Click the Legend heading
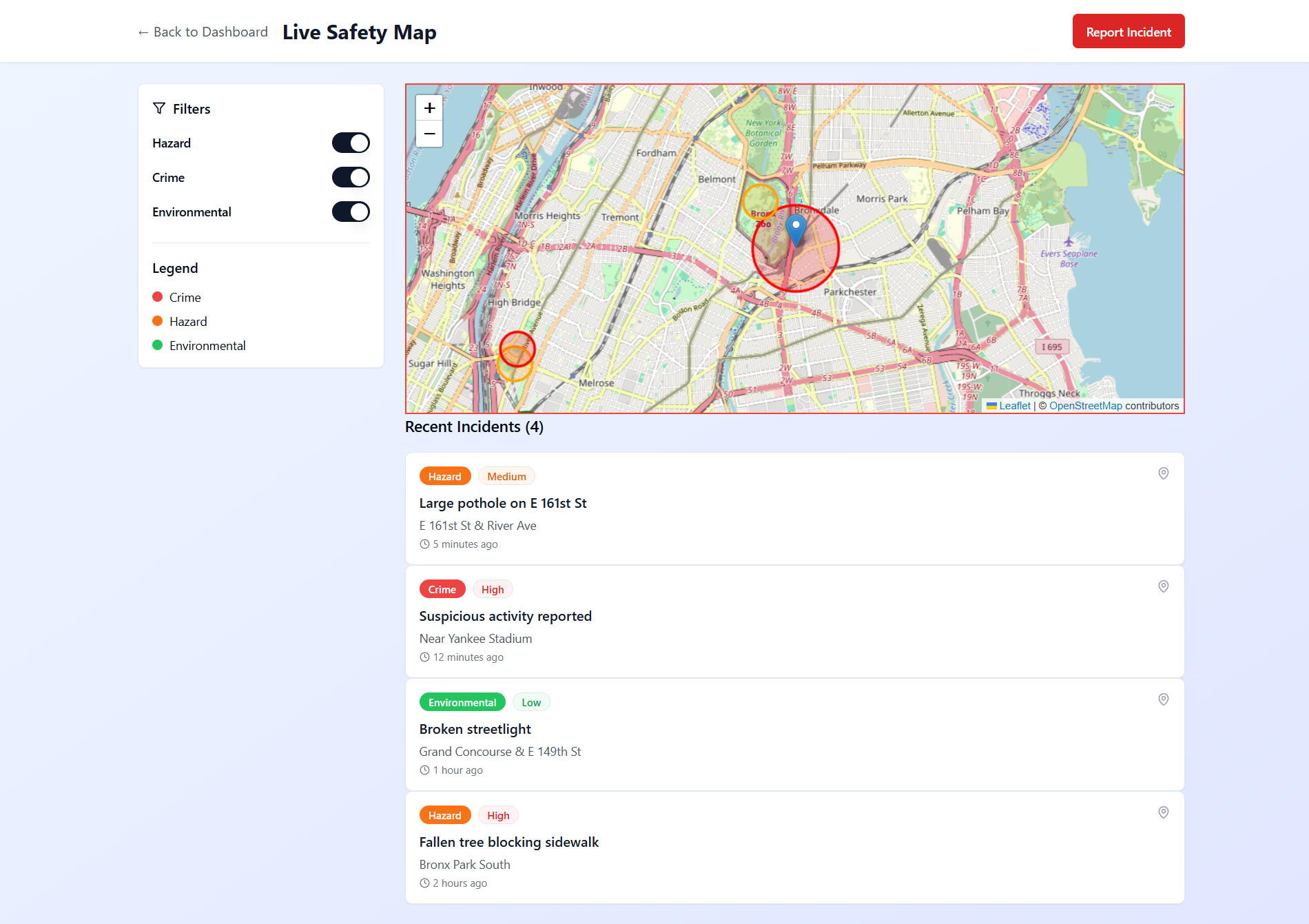This screenshot has height=924, width=1309. click(175, 268)
